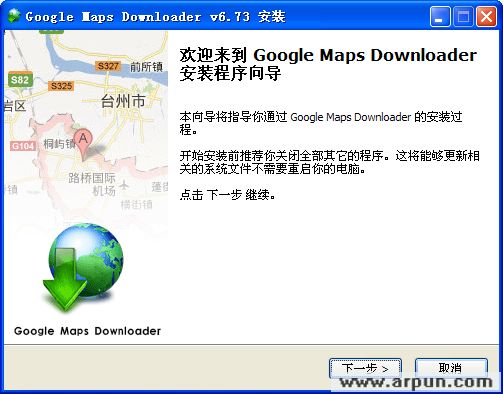Click the globe with green download arrow logo
The width and height of the screenshot is (503, 394).
point(83,267)
